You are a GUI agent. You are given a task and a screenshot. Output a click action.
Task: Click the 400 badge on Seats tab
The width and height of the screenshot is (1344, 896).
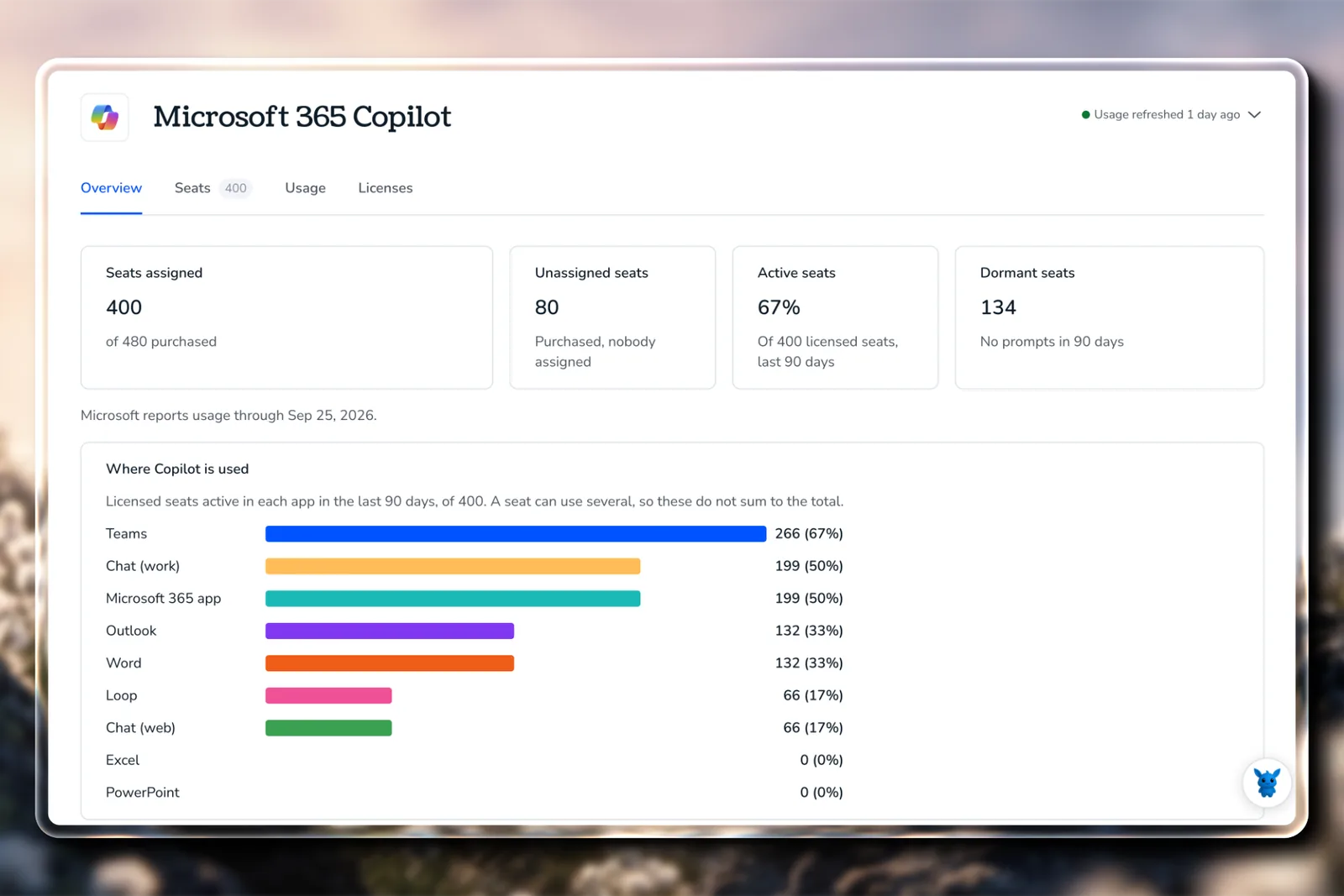(236, 188)
